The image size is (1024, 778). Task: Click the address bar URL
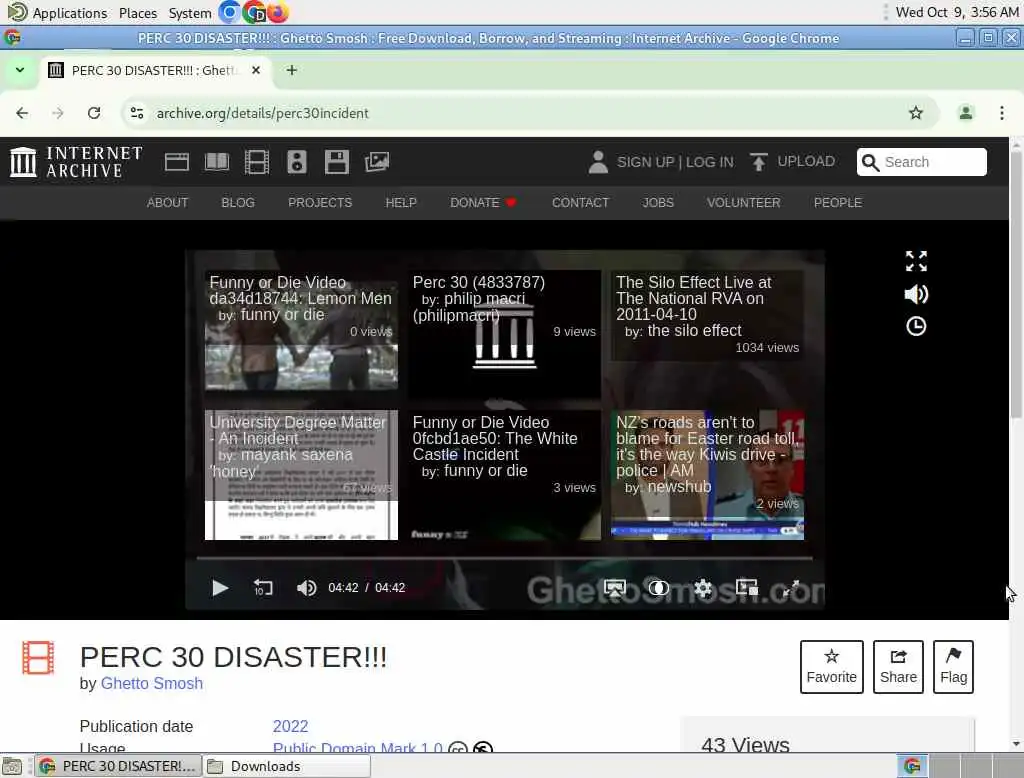pyautogui.click(x=263, y=113)
